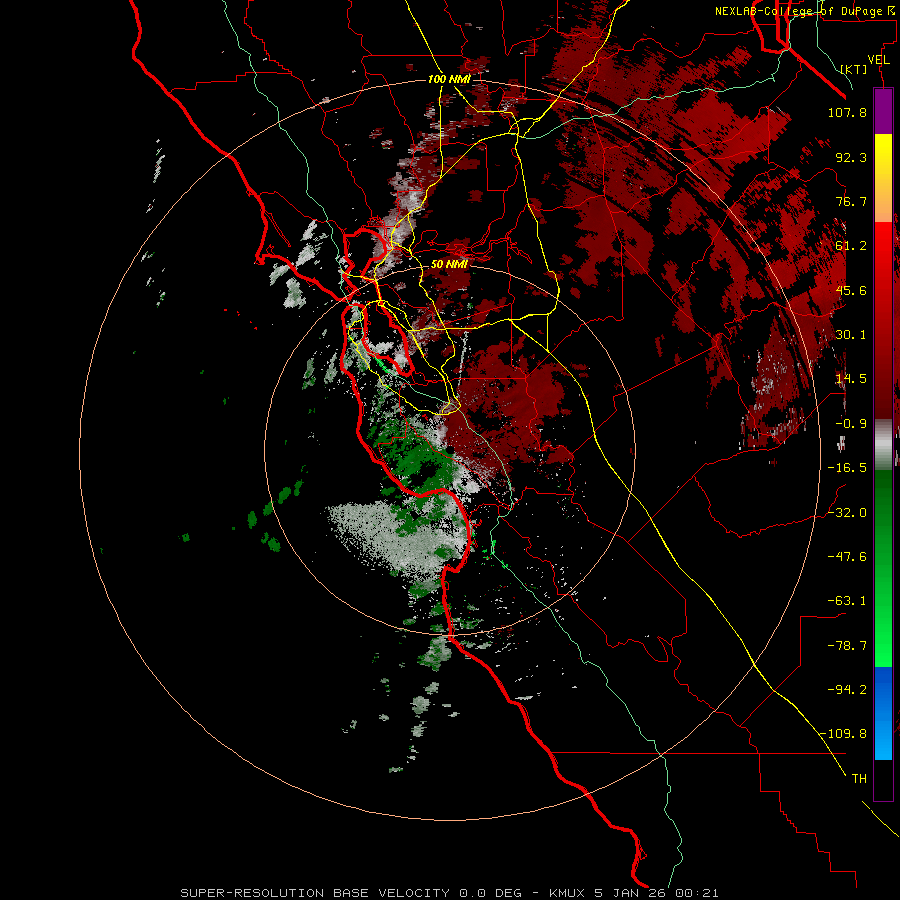The width and height of the screenshot is (900, 900).
Task: Click the -109.8 scale value
Action: (x=843, y=734)
